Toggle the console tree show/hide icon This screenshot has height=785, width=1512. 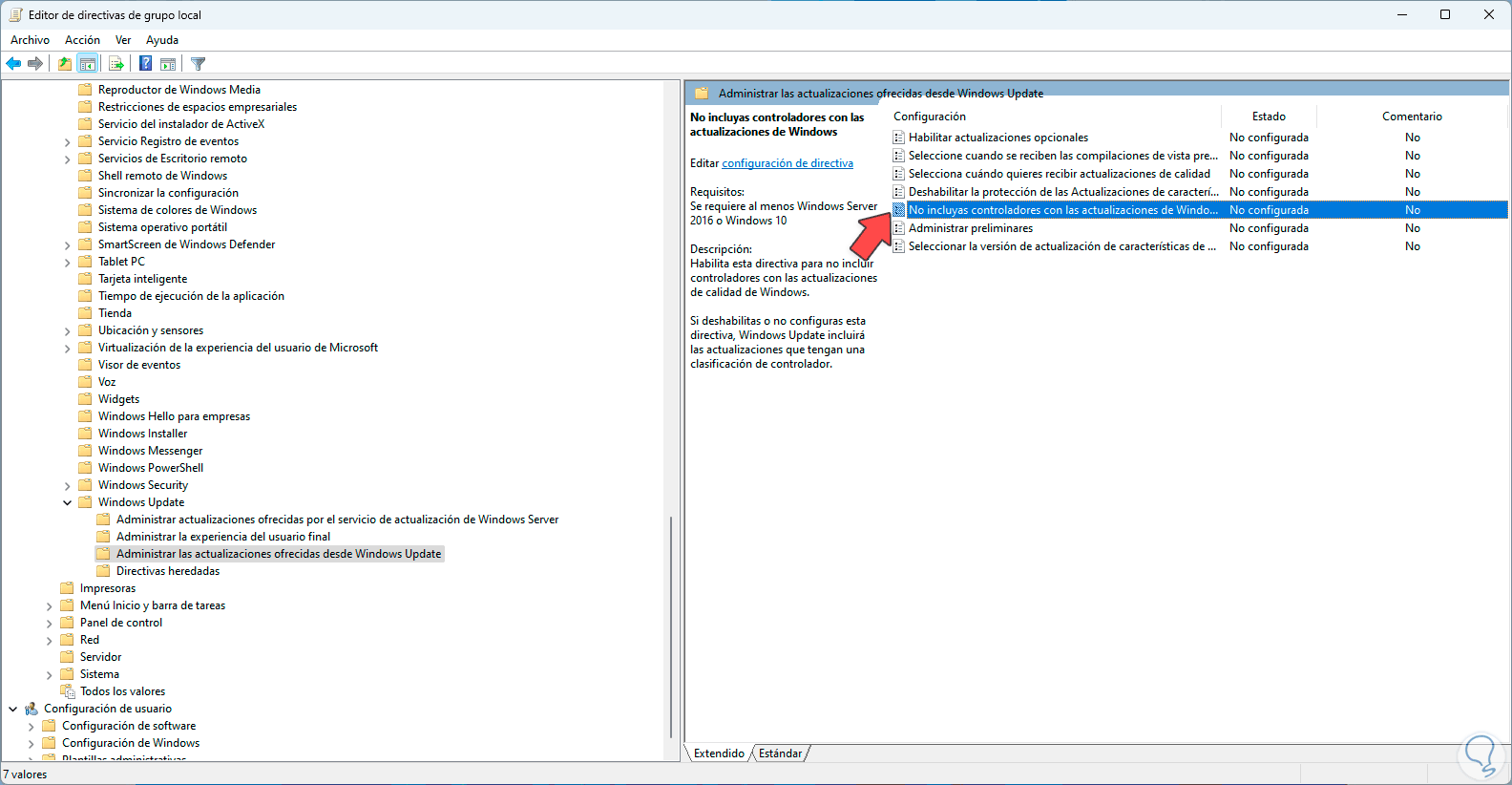click(x=88, y=64)
